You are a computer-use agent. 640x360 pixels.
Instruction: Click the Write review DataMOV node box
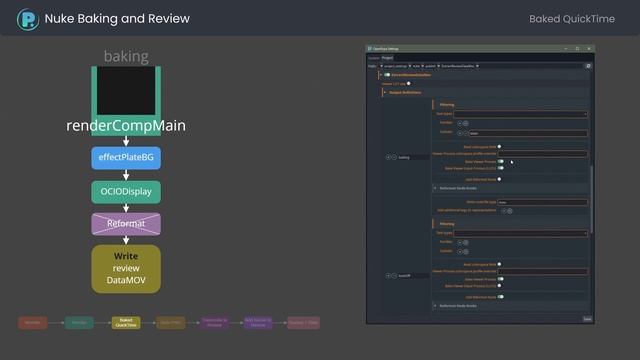click(126, 269)
